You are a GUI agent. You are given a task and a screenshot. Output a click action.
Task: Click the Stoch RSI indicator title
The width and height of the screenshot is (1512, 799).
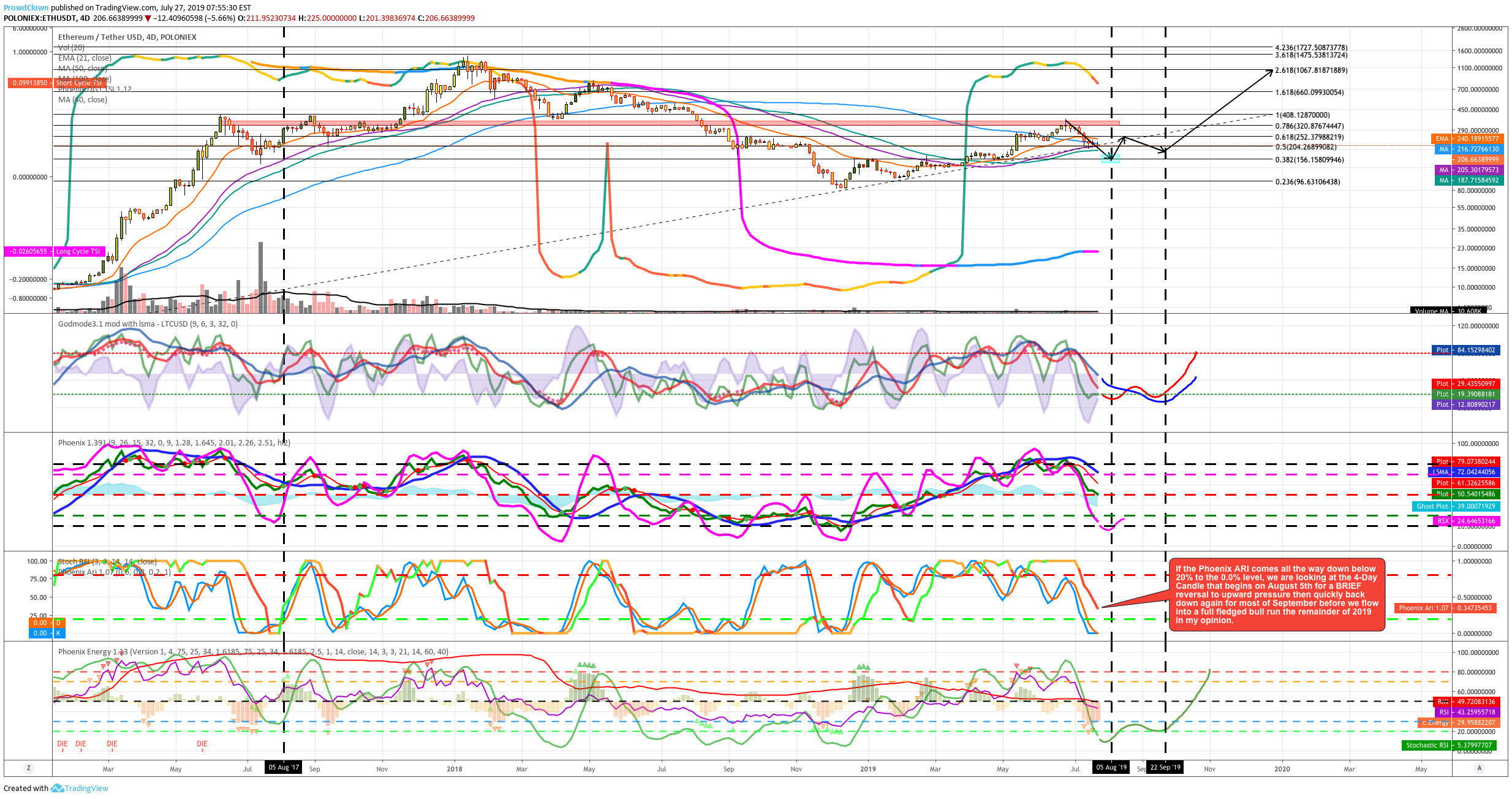point(107,562)
